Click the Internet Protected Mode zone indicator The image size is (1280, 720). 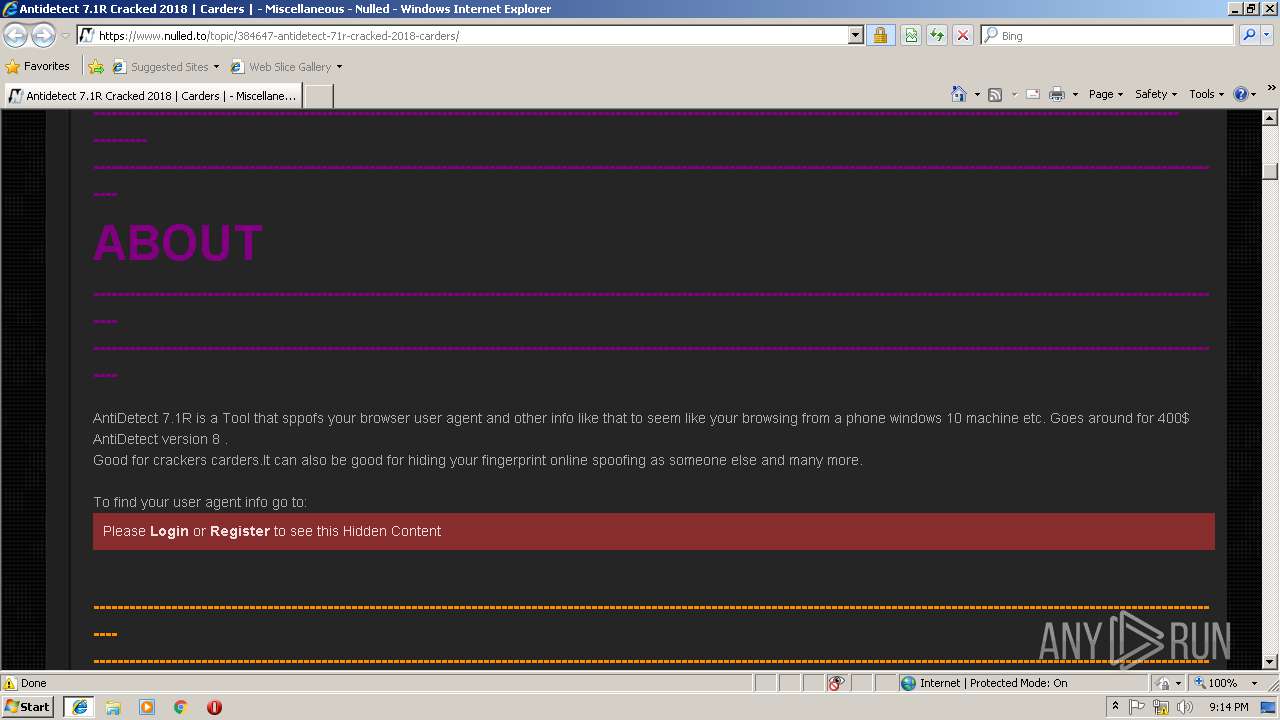coord(983,683)
